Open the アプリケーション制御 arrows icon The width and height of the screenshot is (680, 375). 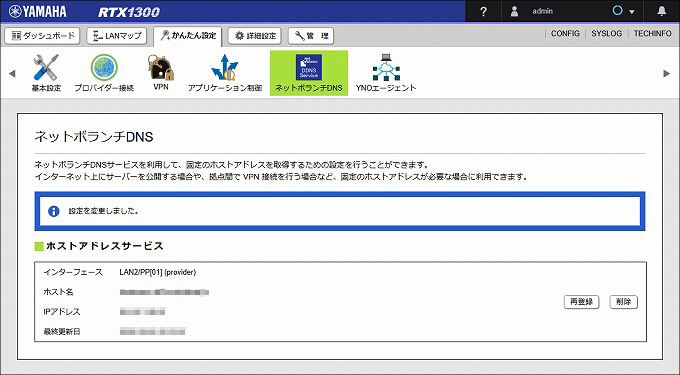(225, 68)
